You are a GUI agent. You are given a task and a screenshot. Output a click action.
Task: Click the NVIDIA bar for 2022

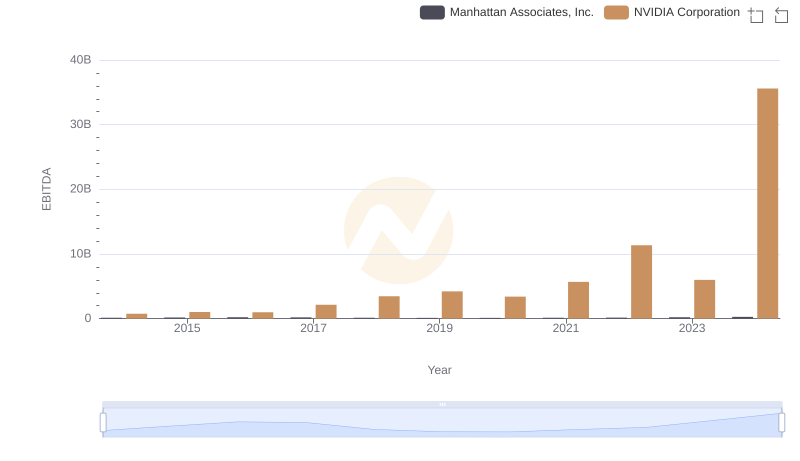[x=641, y=282]
